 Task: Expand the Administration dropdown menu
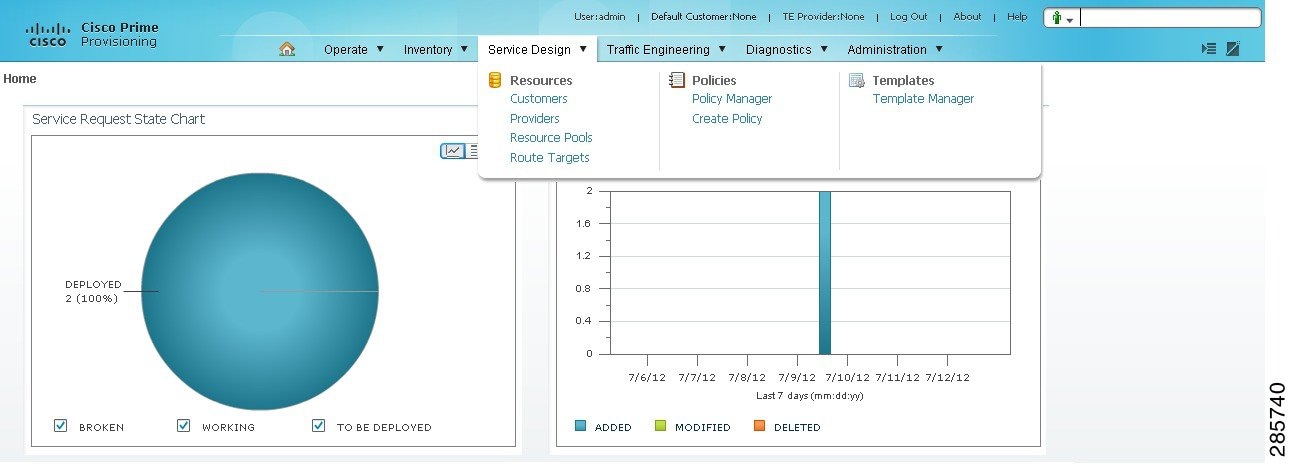tap(895, 49)
